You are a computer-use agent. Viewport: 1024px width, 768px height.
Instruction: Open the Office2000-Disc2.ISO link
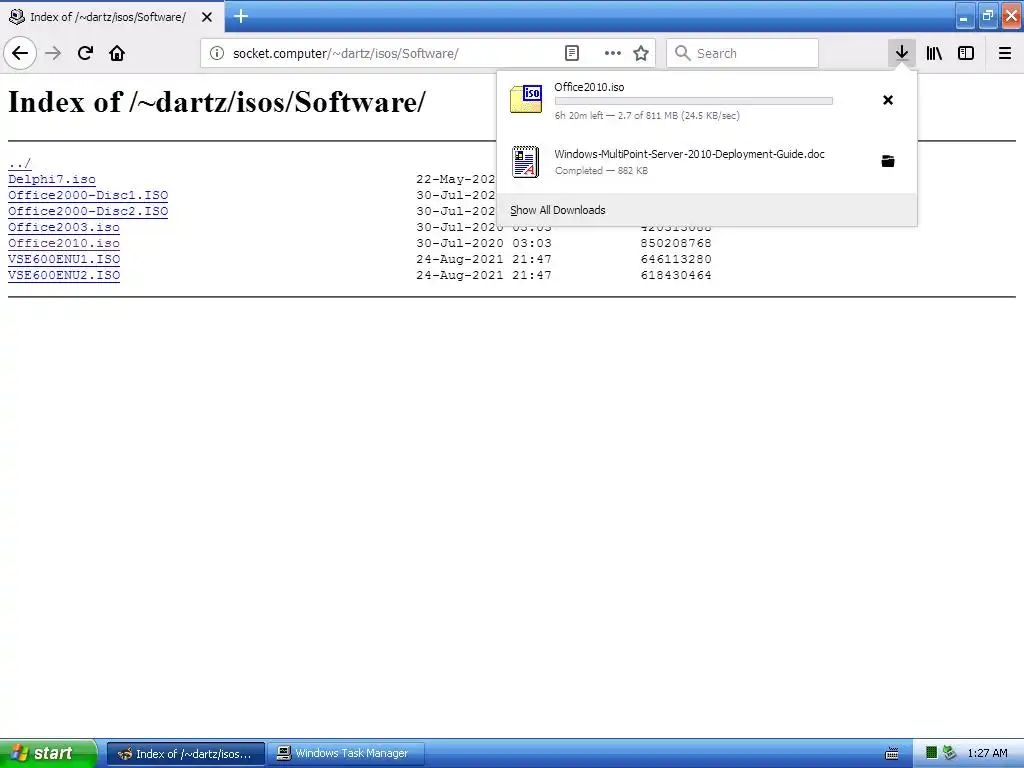point(88,211)
